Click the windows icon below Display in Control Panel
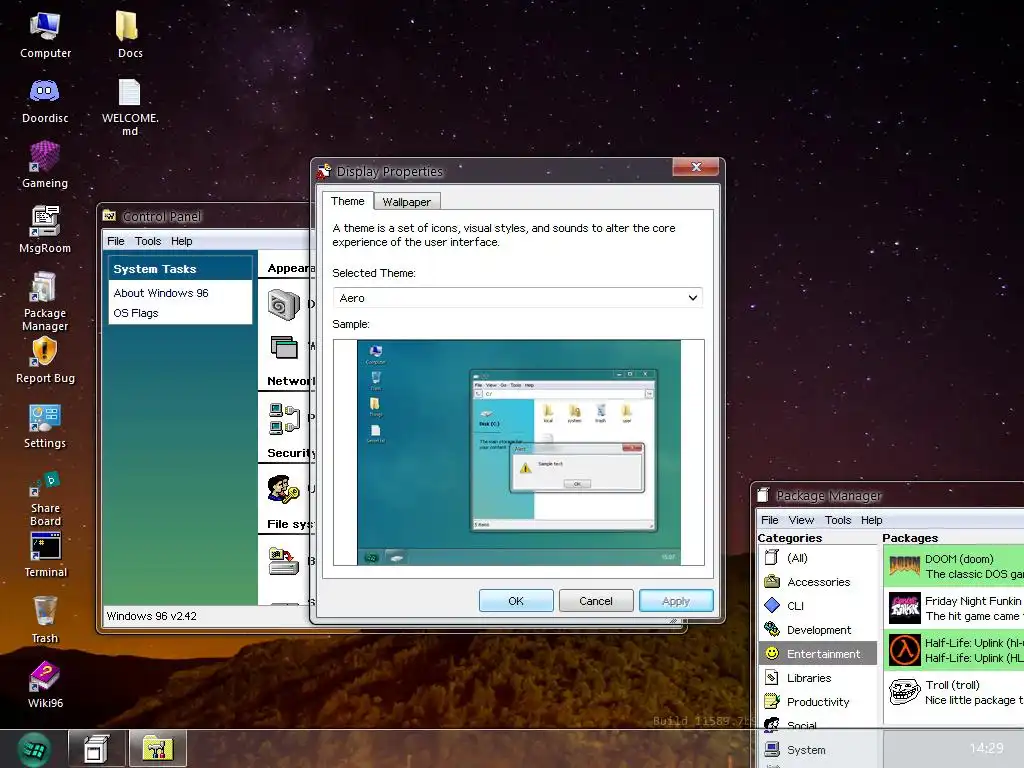The image size is (1024, 768). click(x=284, y=347)
